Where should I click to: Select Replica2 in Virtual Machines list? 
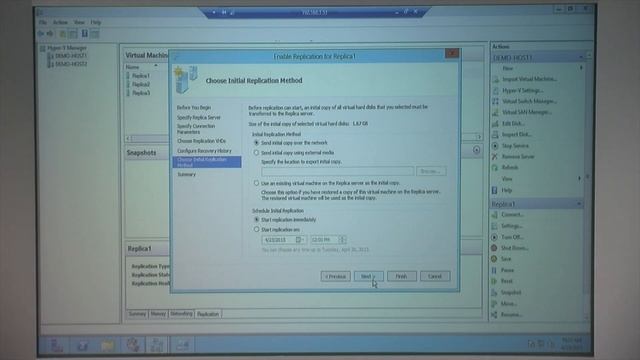(141, 84)
